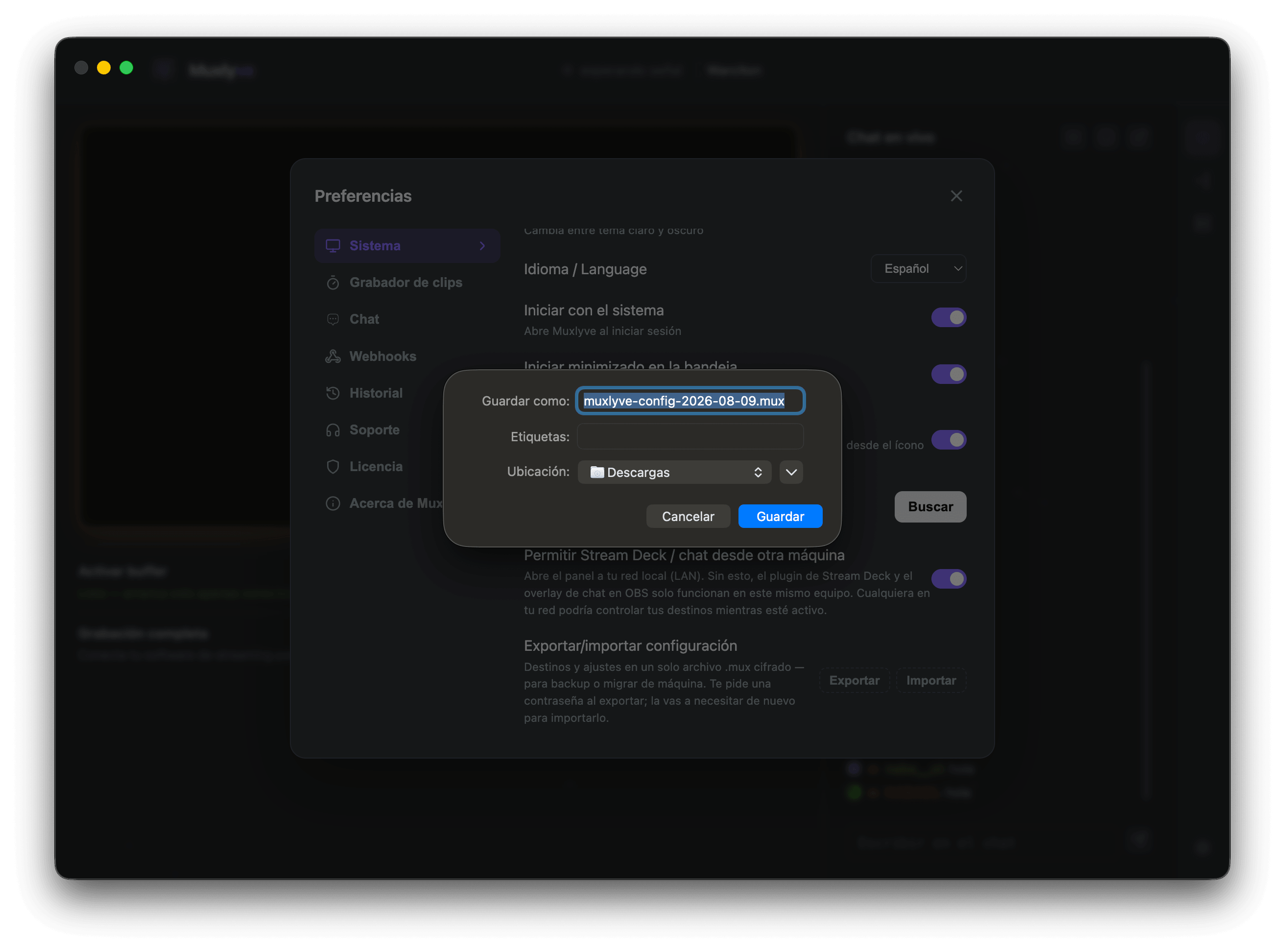Click the green zoom window button
The width and height of the screenshot is (1285, 952).
coord(126,68)
